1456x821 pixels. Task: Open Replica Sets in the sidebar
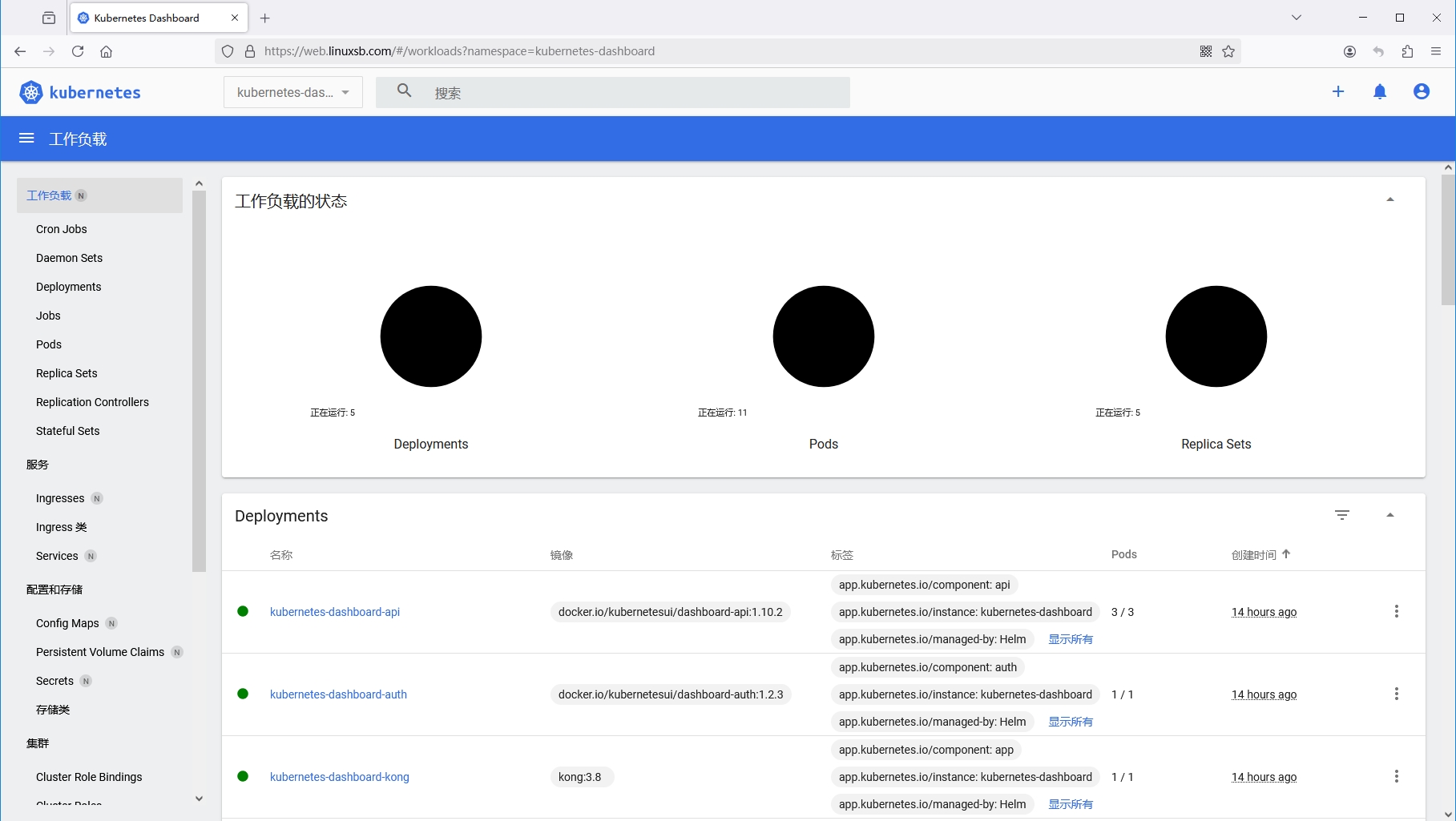coord(67,373)
